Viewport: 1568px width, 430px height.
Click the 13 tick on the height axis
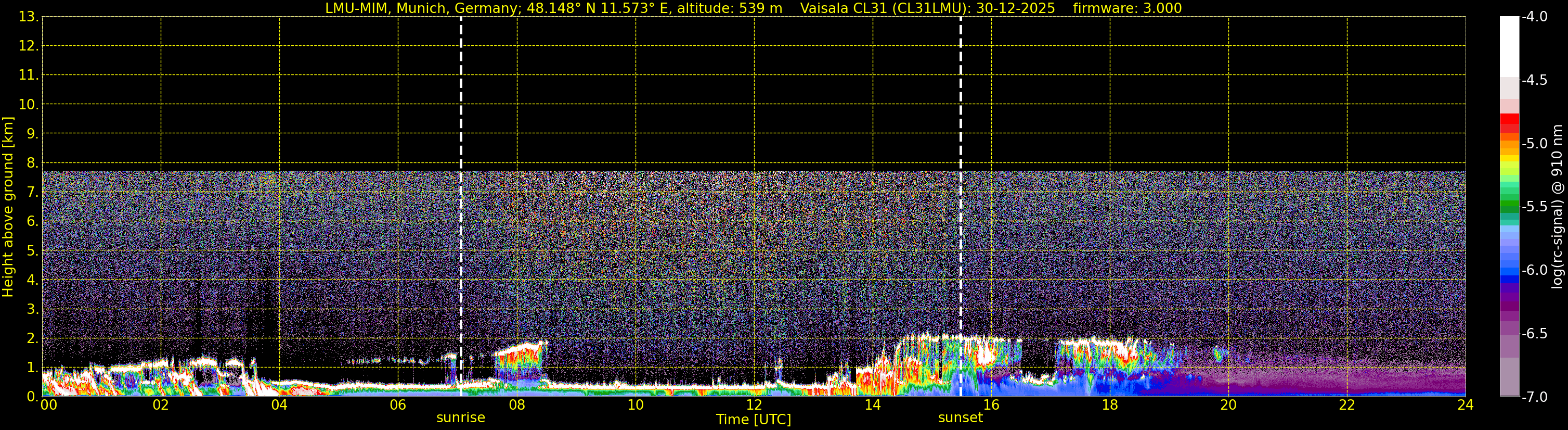[27, 17]
